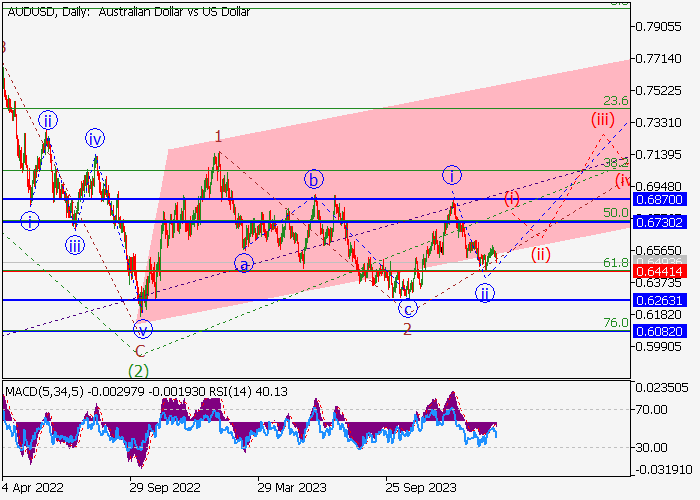Click the red (ii) forecast wave label
This screenshot has width=700, height=500.
pos(541,254)
